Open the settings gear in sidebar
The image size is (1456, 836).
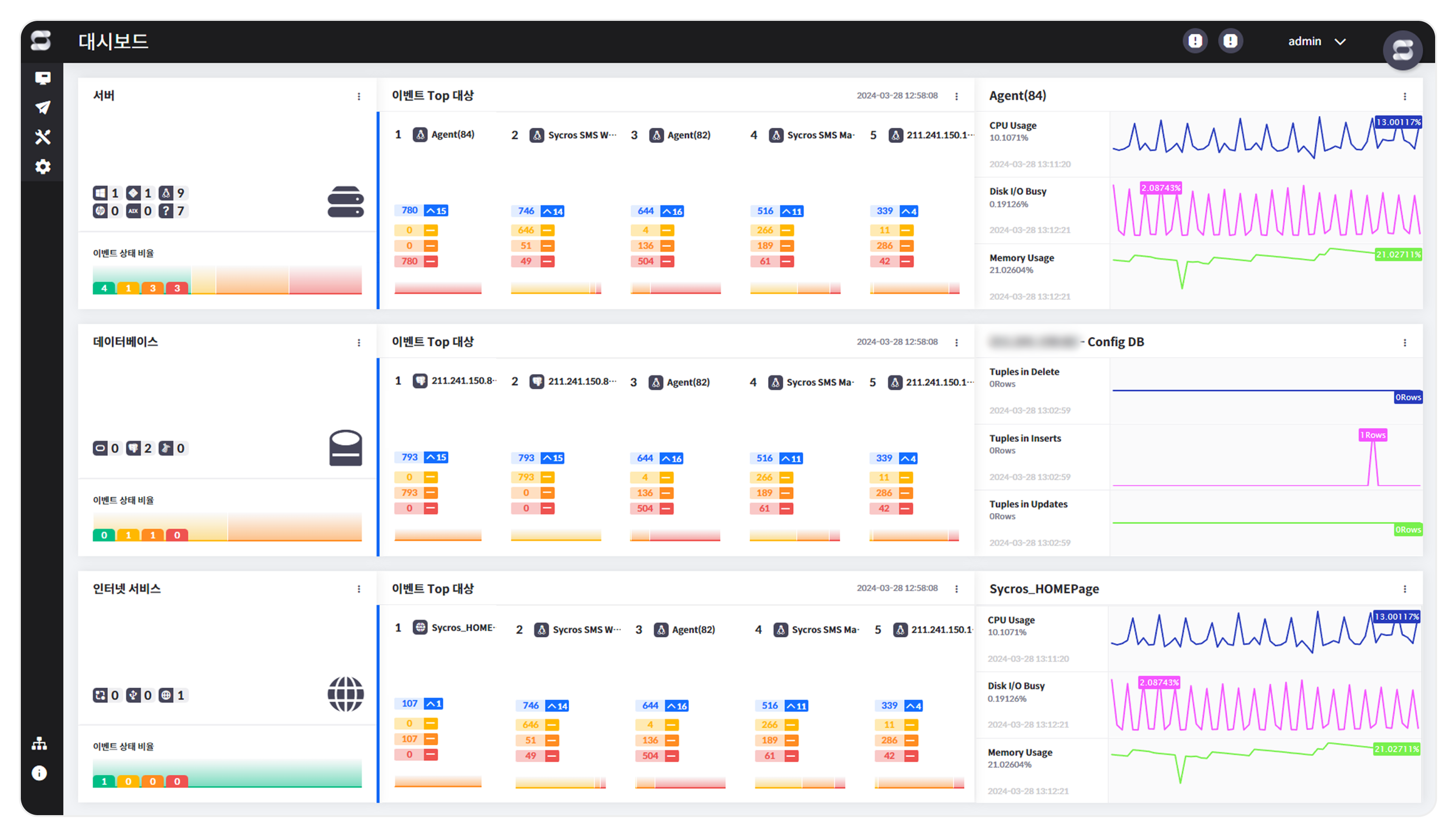(x=43, y=166)
